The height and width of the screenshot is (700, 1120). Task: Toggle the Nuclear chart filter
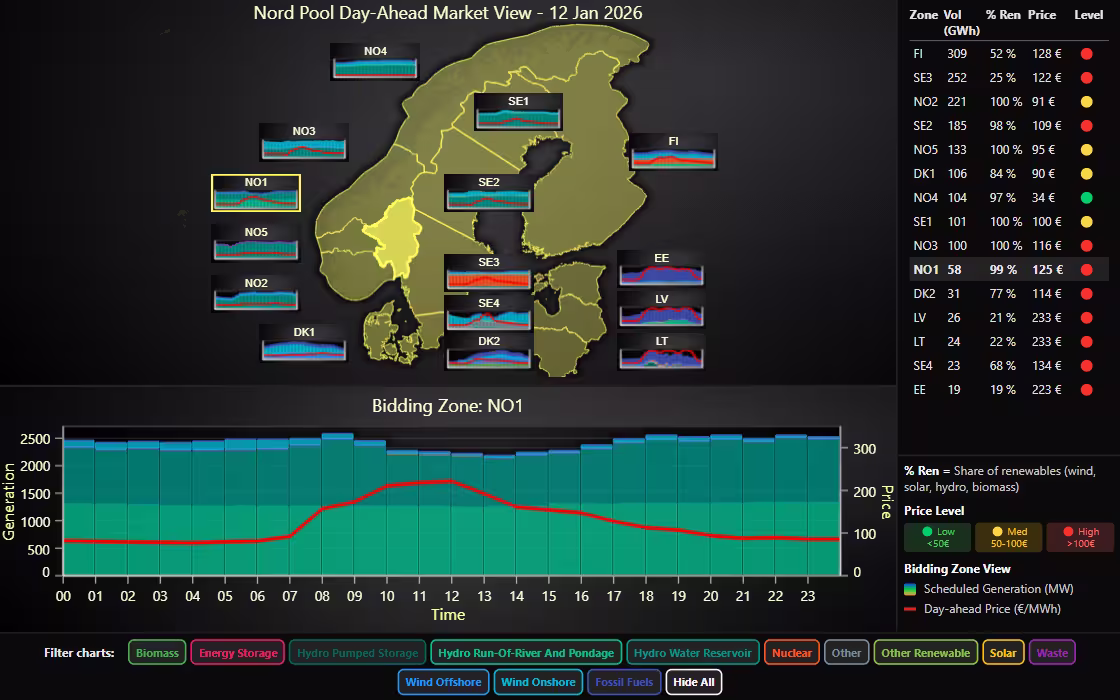(791, 652)
